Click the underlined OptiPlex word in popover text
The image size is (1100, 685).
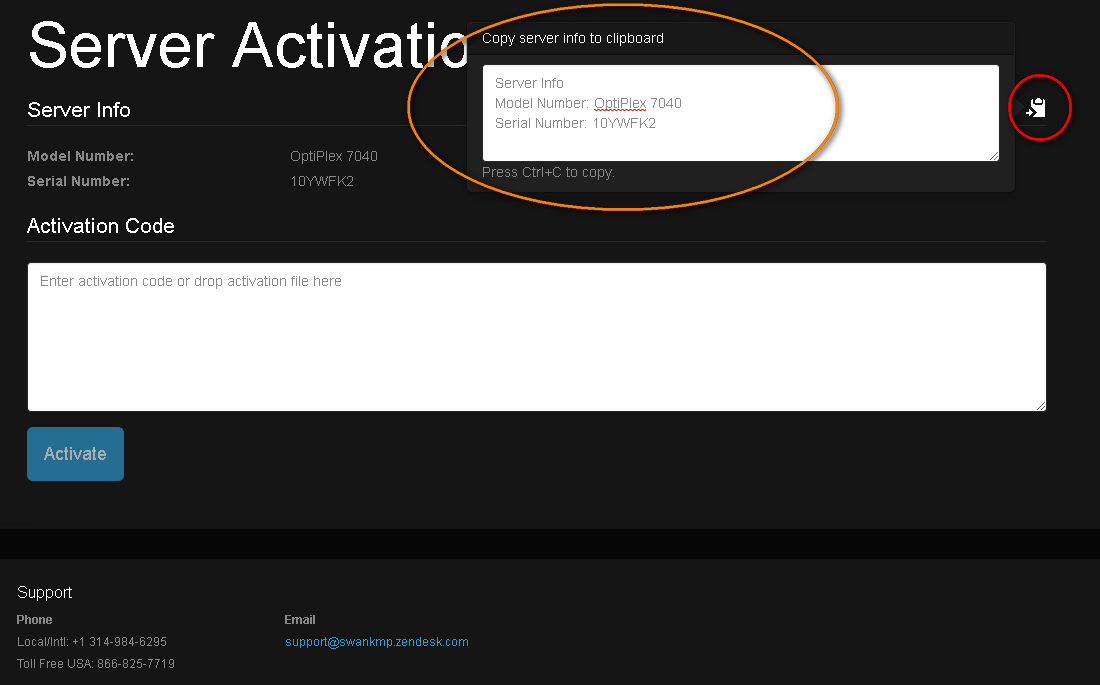point(620,103)
